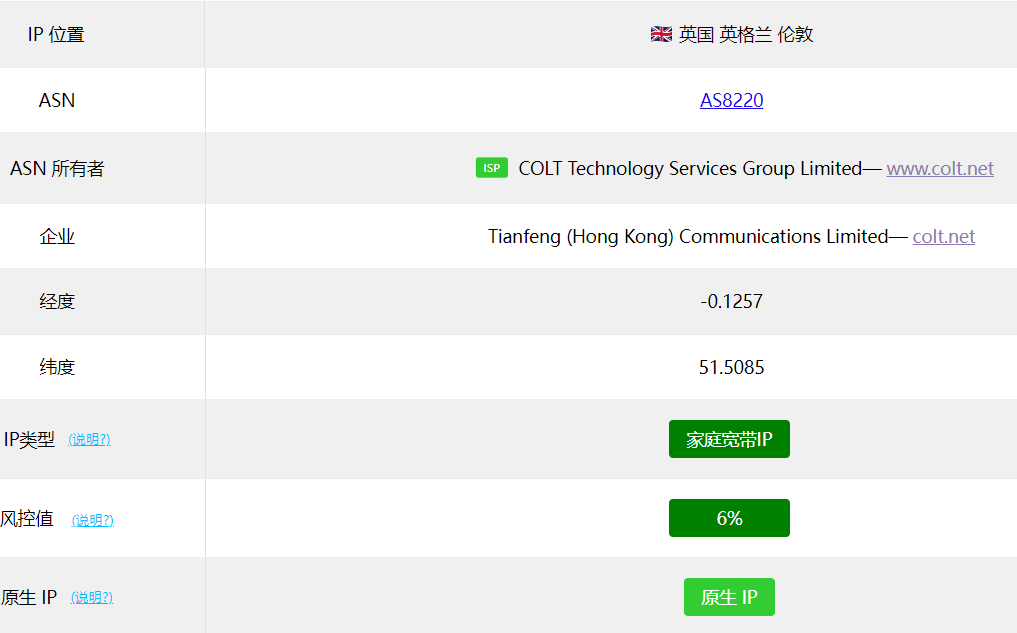The width and height of the screenshot is (1017, 633).
Task: Click the ASN 所有者 row label
Action: 57,168
